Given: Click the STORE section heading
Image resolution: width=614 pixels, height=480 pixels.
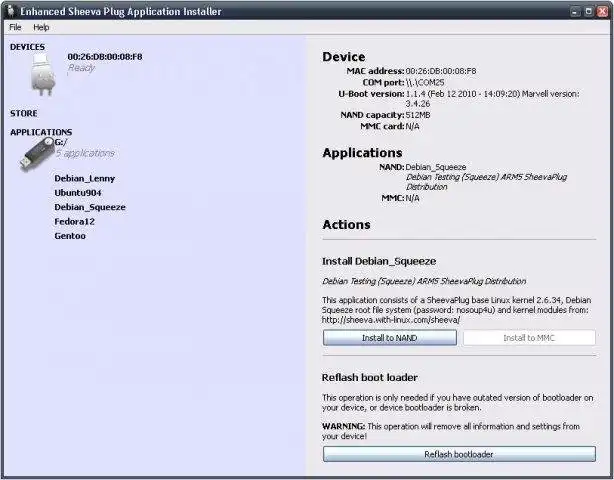Looking at the screenshot, I should coord(24,114).
